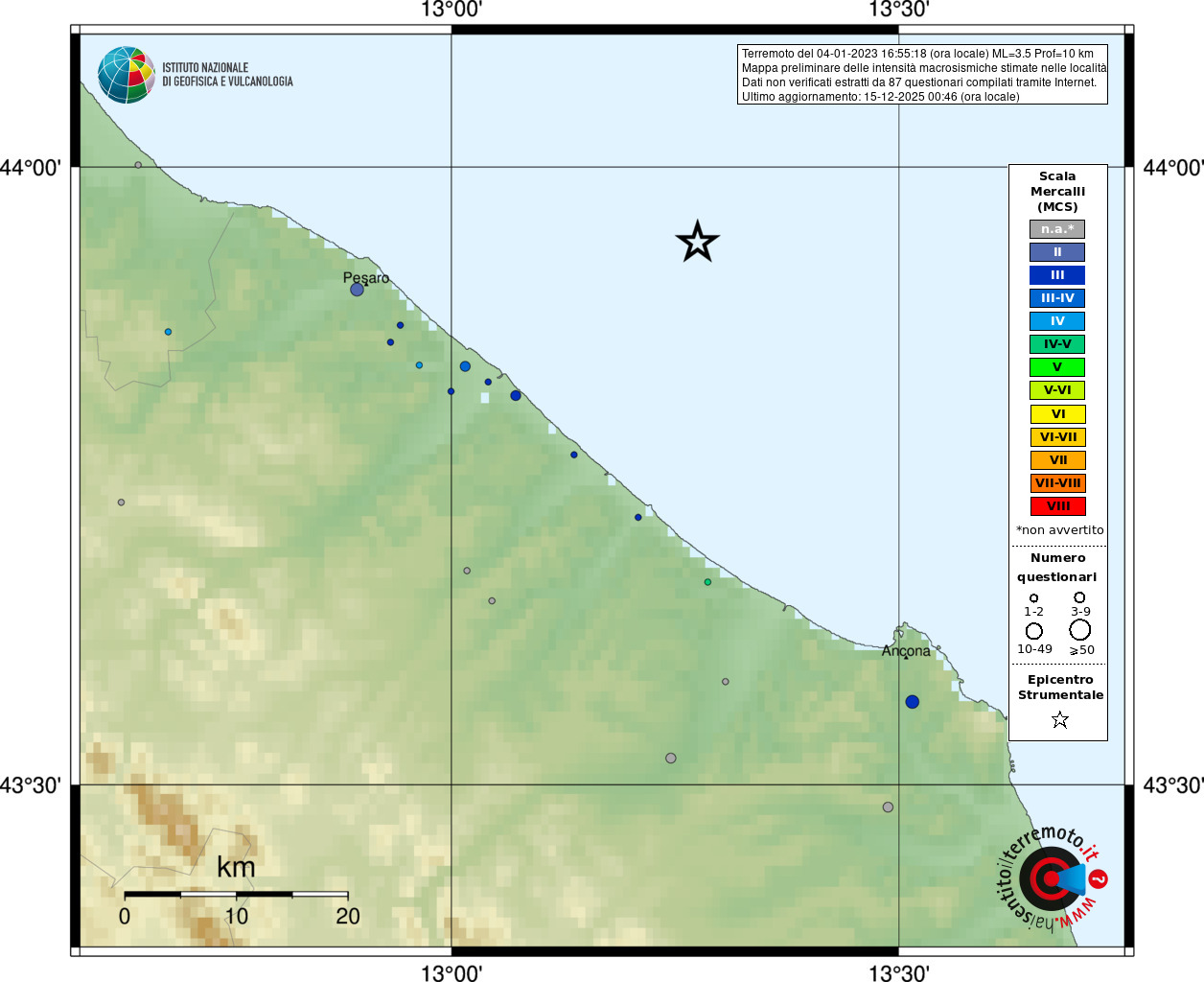Click the '20' value on the scale bar
This screenshot has height=982, width=1204.
click(348, 916)
